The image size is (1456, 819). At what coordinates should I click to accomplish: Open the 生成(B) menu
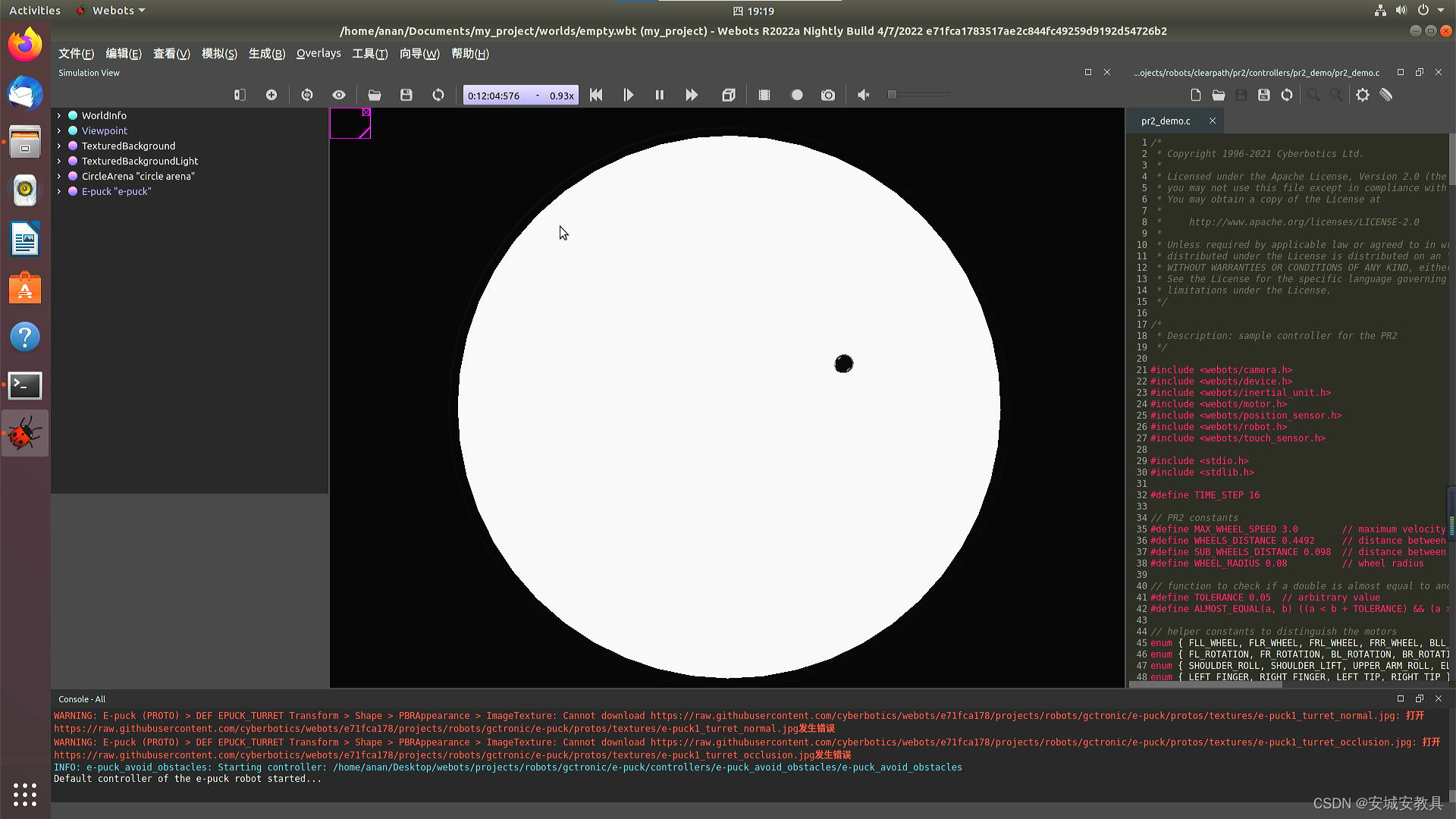(x=267, y=54)
